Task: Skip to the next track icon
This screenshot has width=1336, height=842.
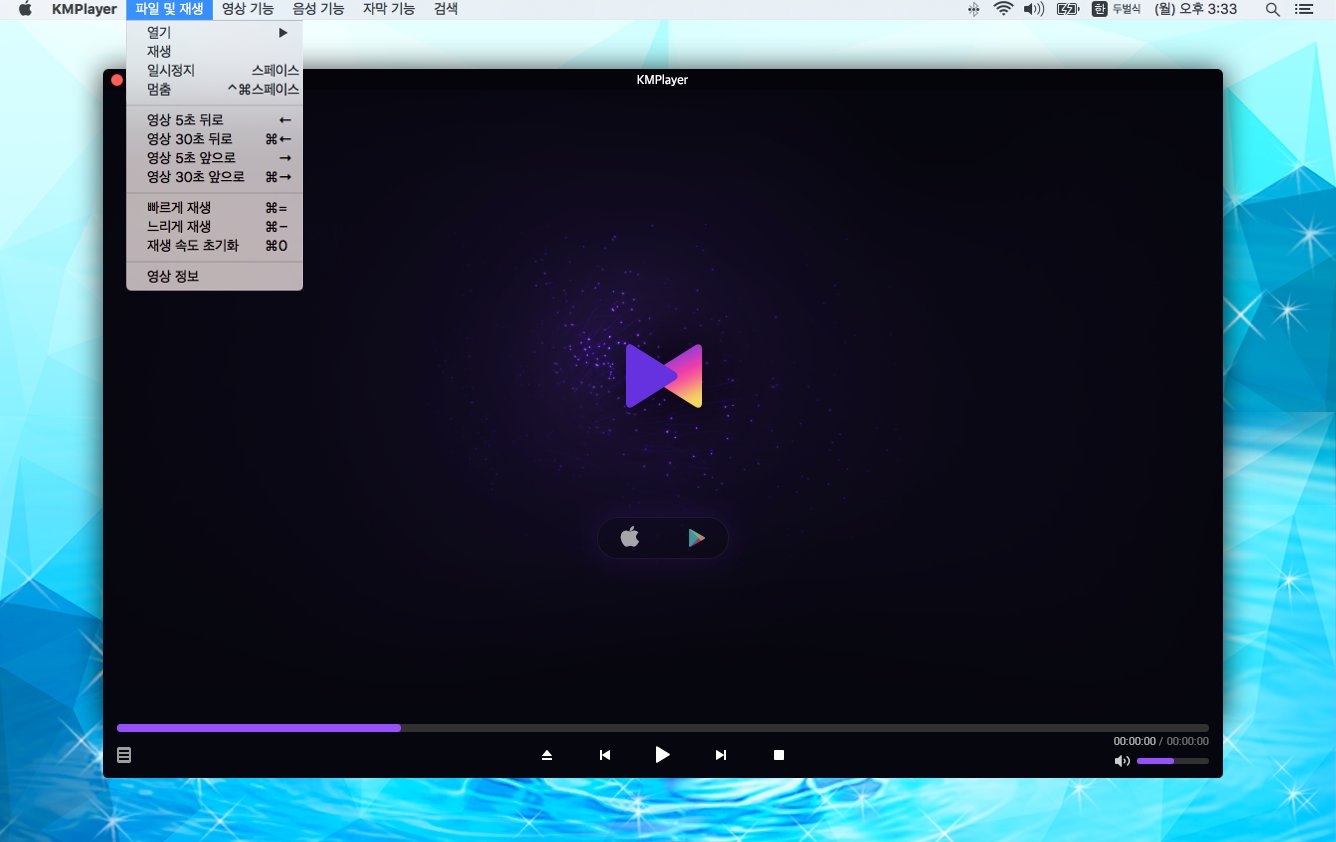Action: [x=720, y=755]
